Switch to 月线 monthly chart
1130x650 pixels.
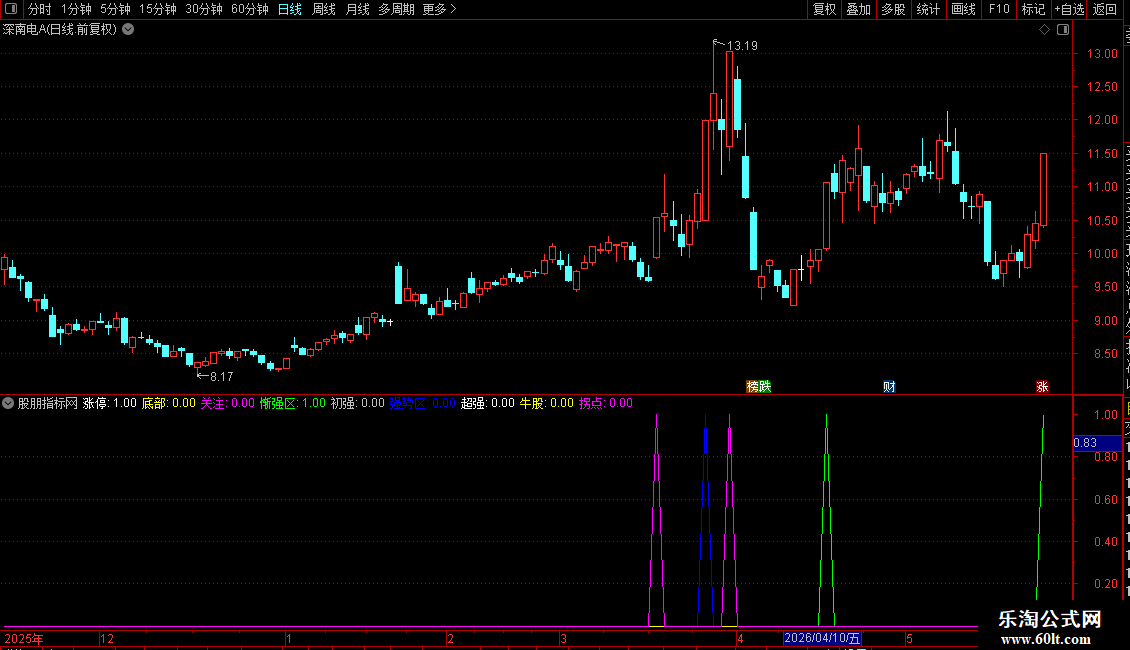[x=357, y=9]
